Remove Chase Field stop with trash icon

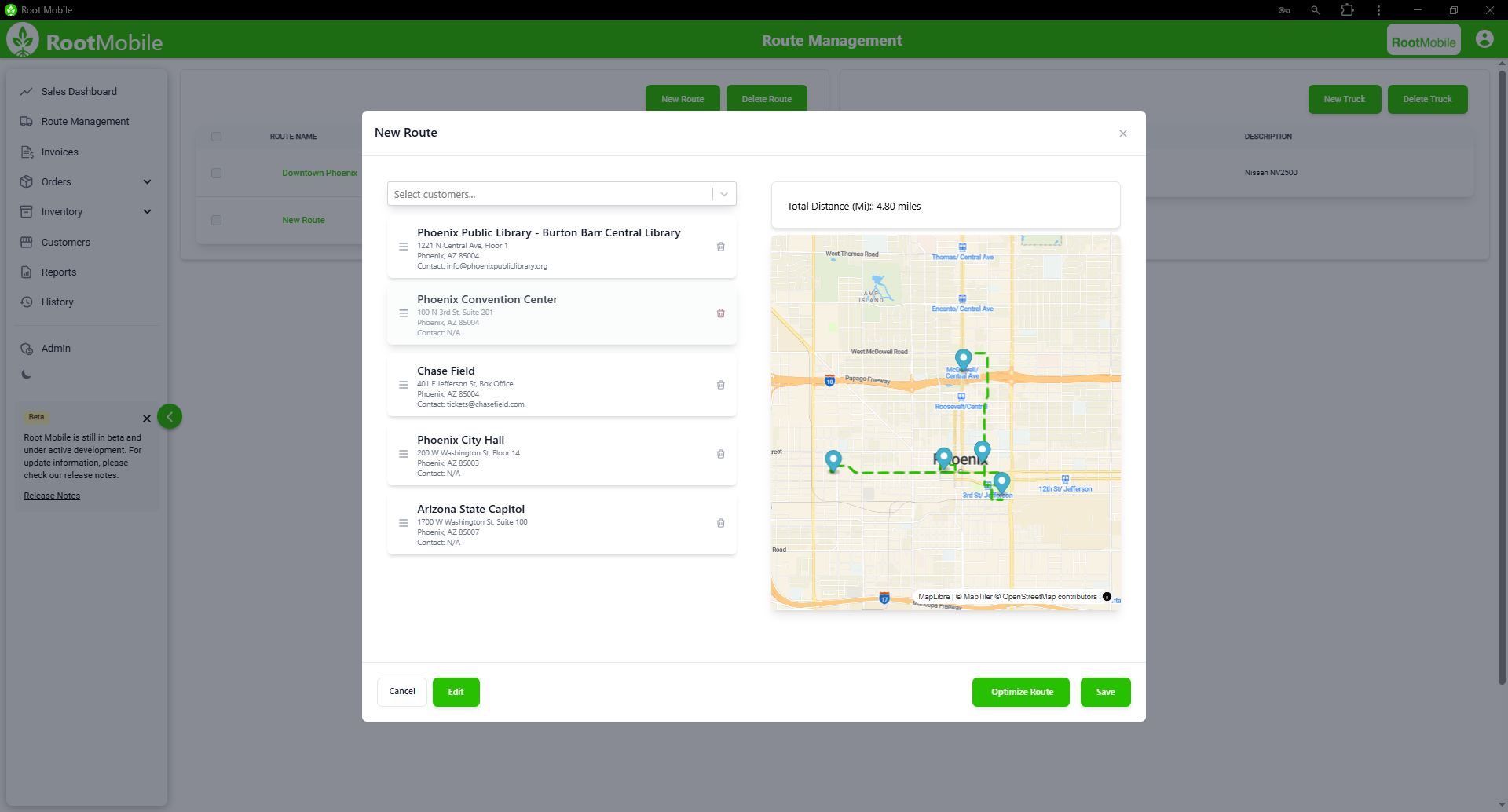(x=720, y=385)
